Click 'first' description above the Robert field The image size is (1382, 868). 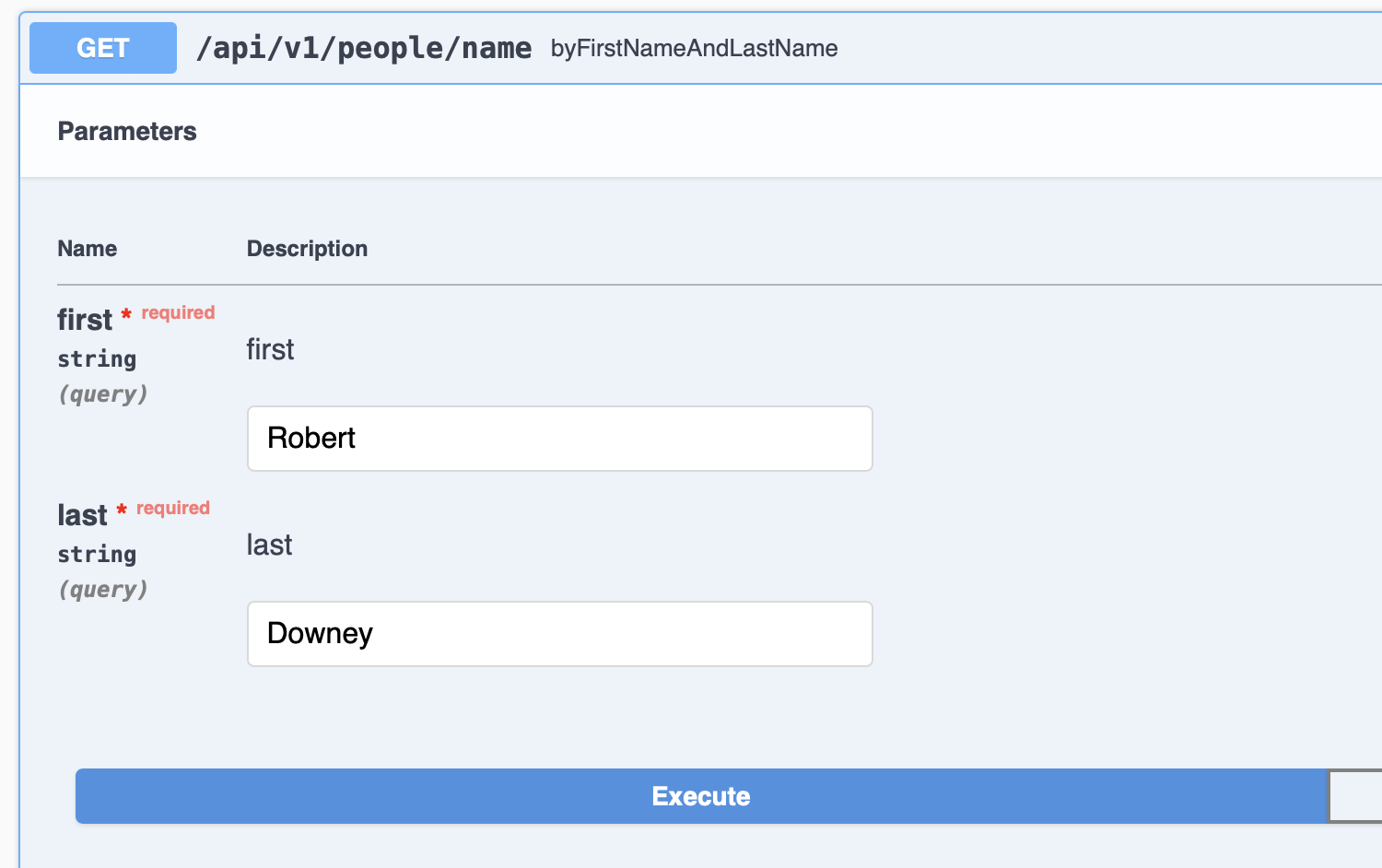(270, 349)
